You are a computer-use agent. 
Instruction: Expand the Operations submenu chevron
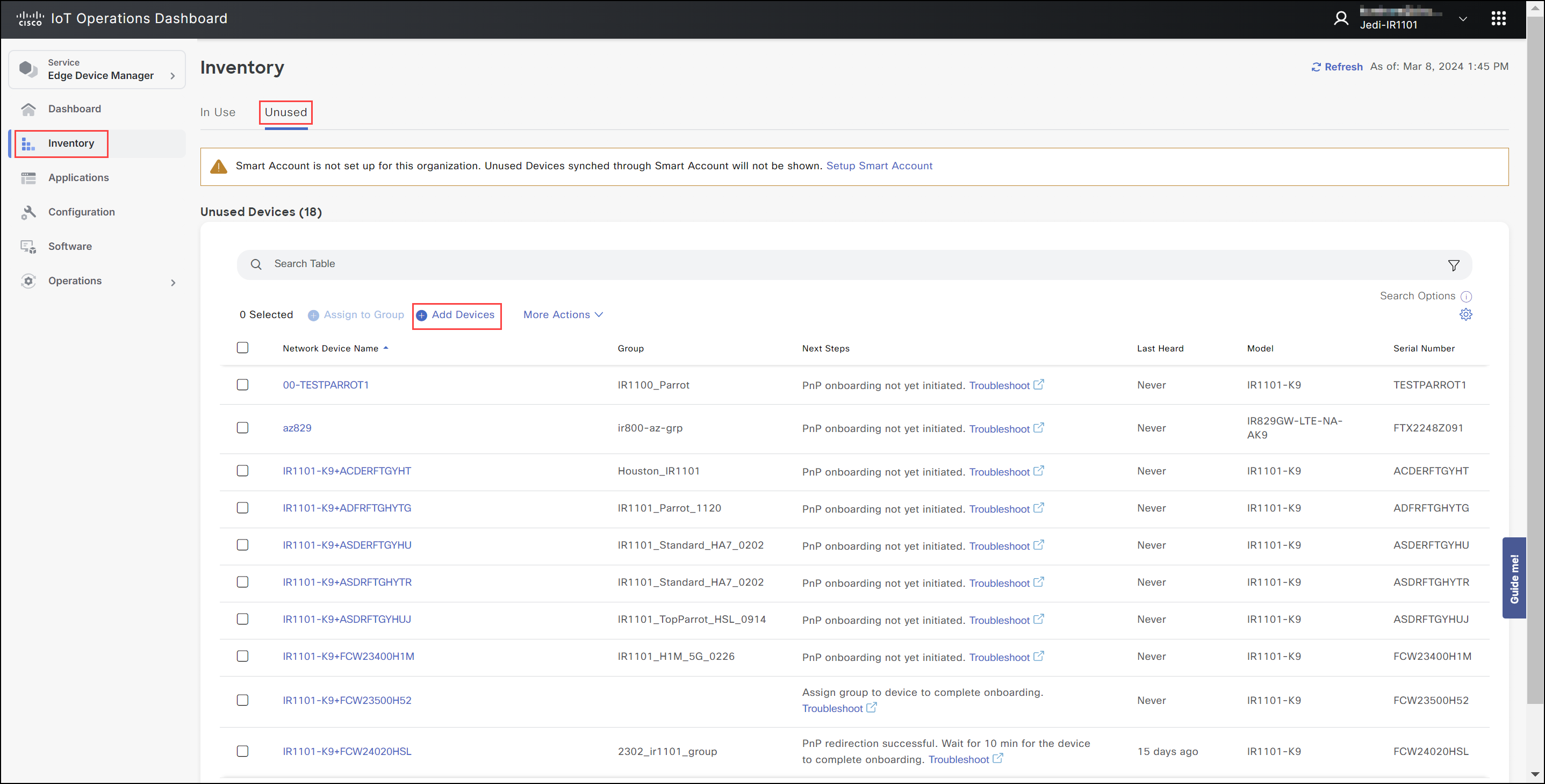(x=174, y=283)
